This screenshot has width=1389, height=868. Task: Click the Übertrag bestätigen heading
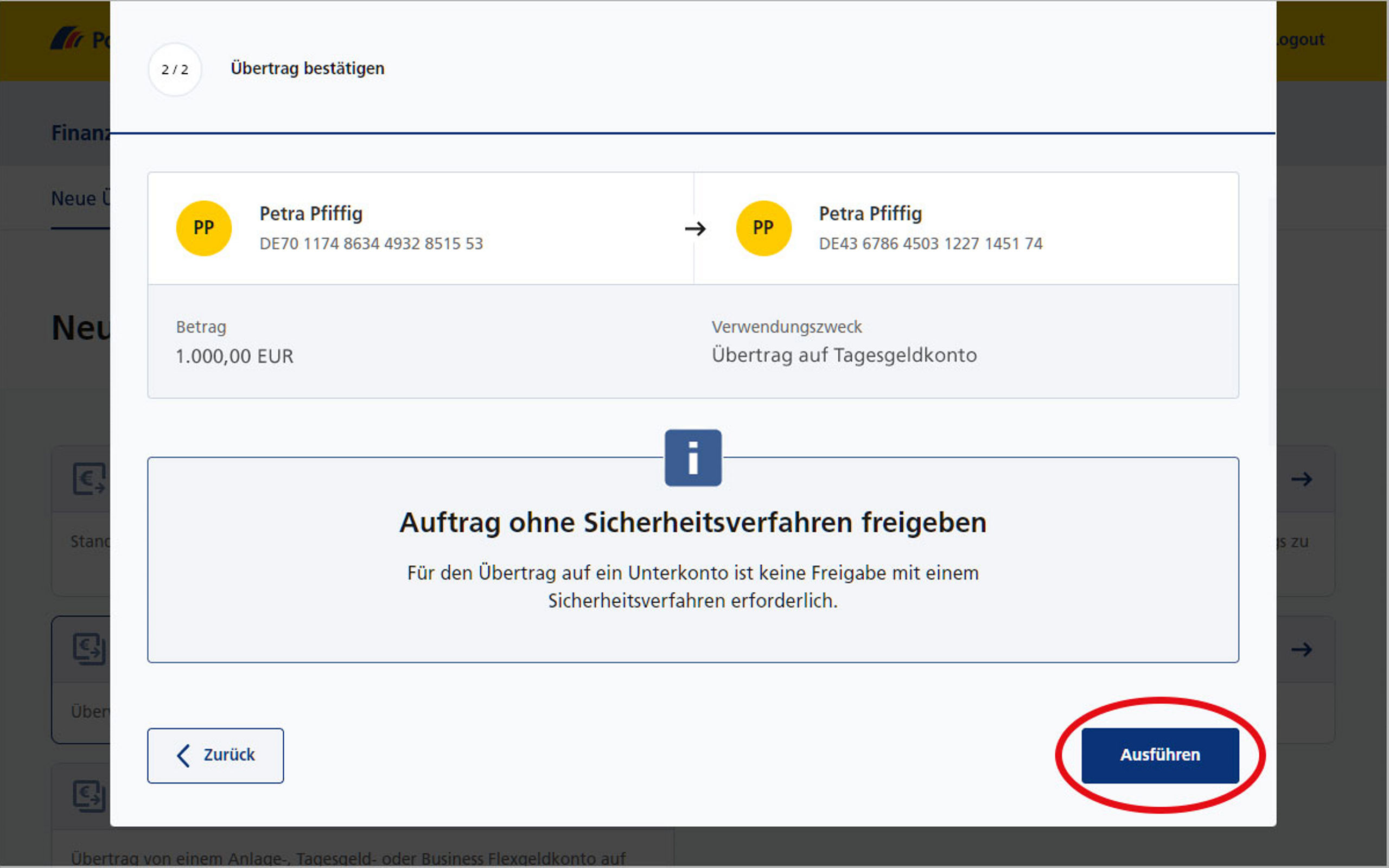pyautogui.click(x=308, y=68)
